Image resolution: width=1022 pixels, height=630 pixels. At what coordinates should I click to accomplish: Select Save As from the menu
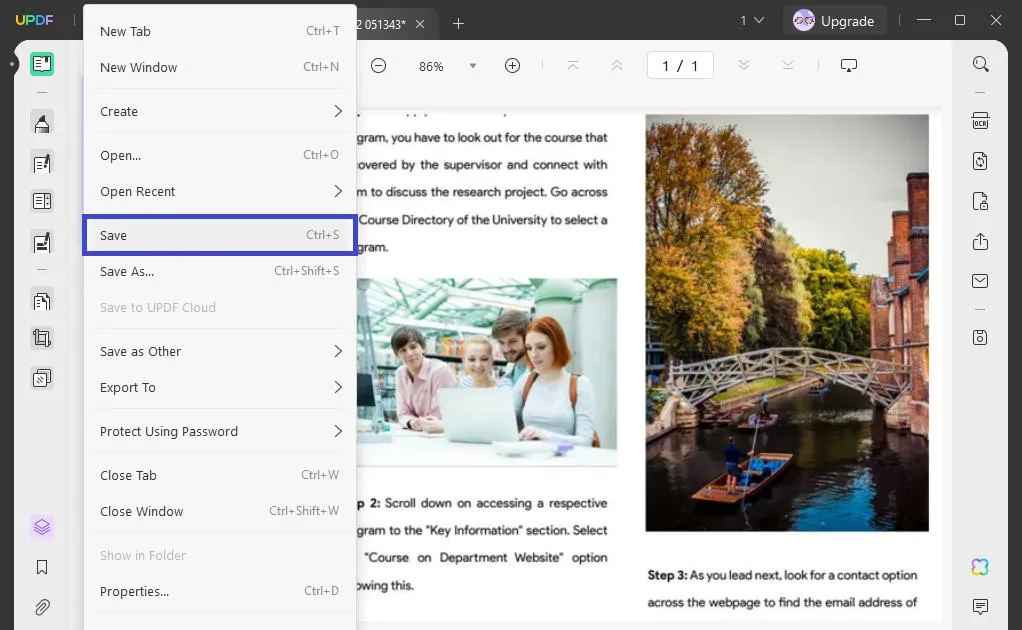click(220, 271)
